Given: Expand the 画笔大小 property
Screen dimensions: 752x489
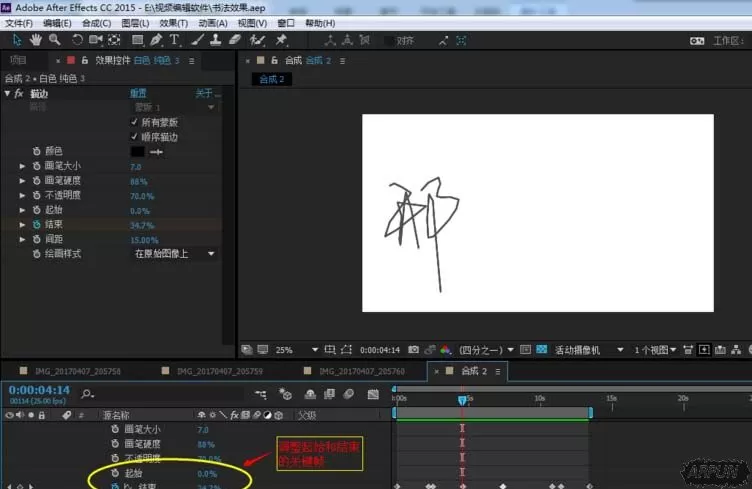Looking at the screenshot, I should click(22, 166).
